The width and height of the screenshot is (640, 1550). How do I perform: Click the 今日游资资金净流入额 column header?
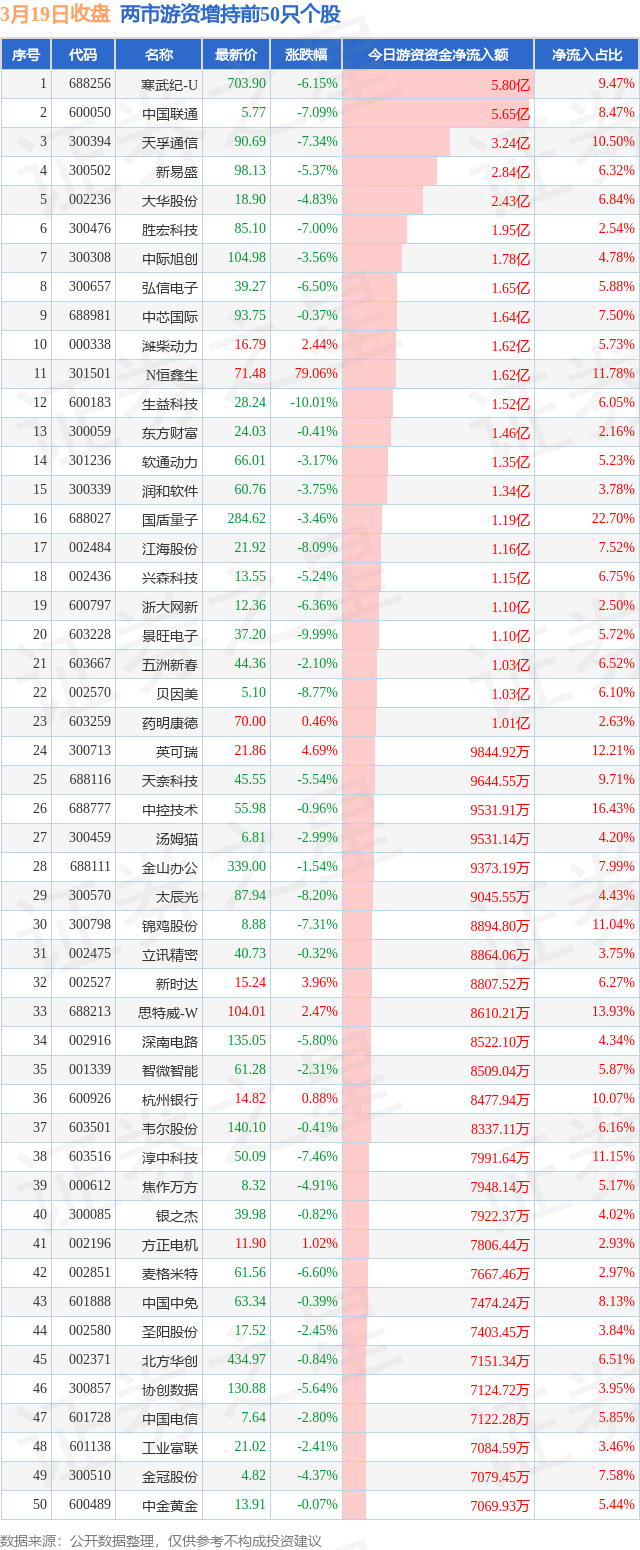pyautogui.click(x=438, y=55)
